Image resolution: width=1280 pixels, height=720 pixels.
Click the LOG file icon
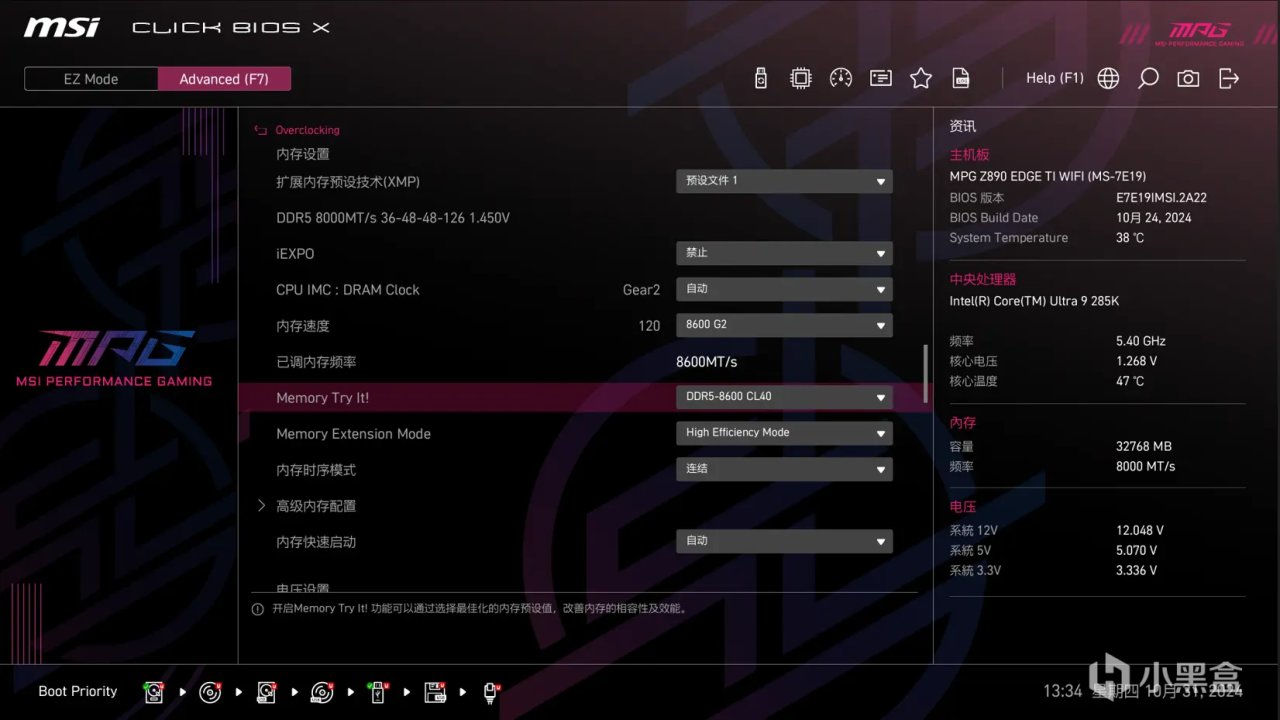(961, 78)
